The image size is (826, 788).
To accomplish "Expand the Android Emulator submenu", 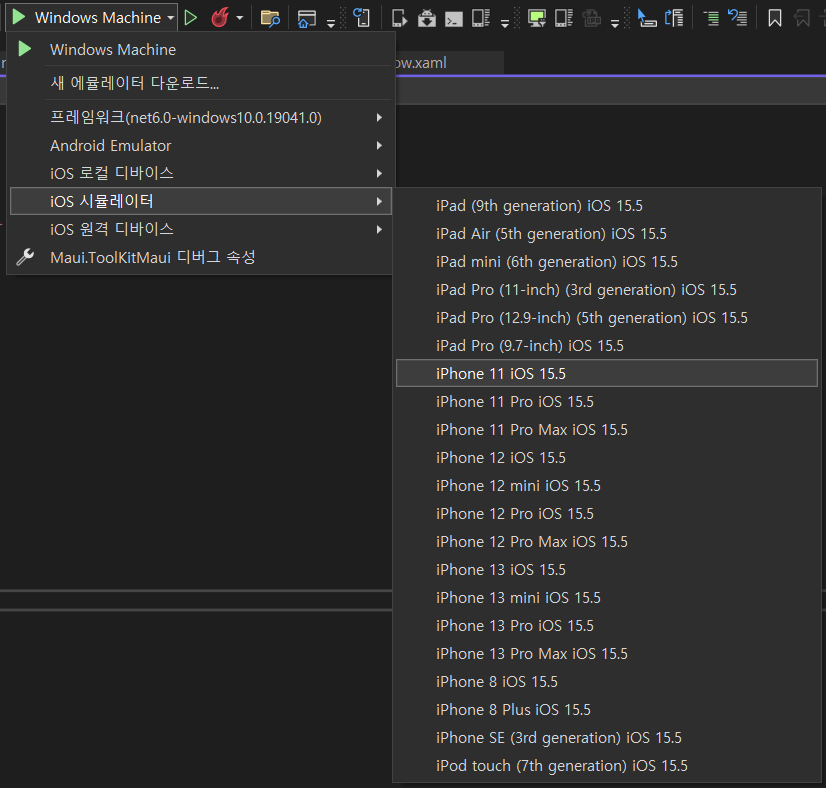I will tap(200, 145).
